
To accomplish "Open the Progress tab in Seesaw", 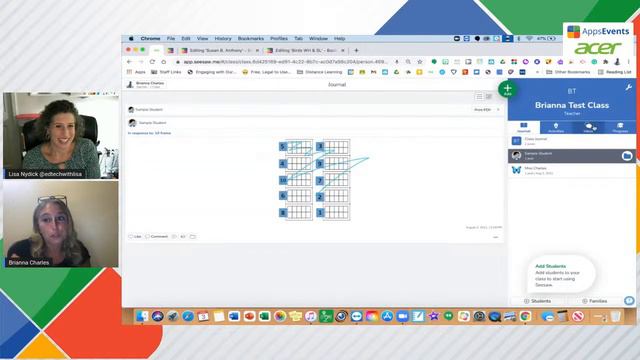I will (620, 127).
